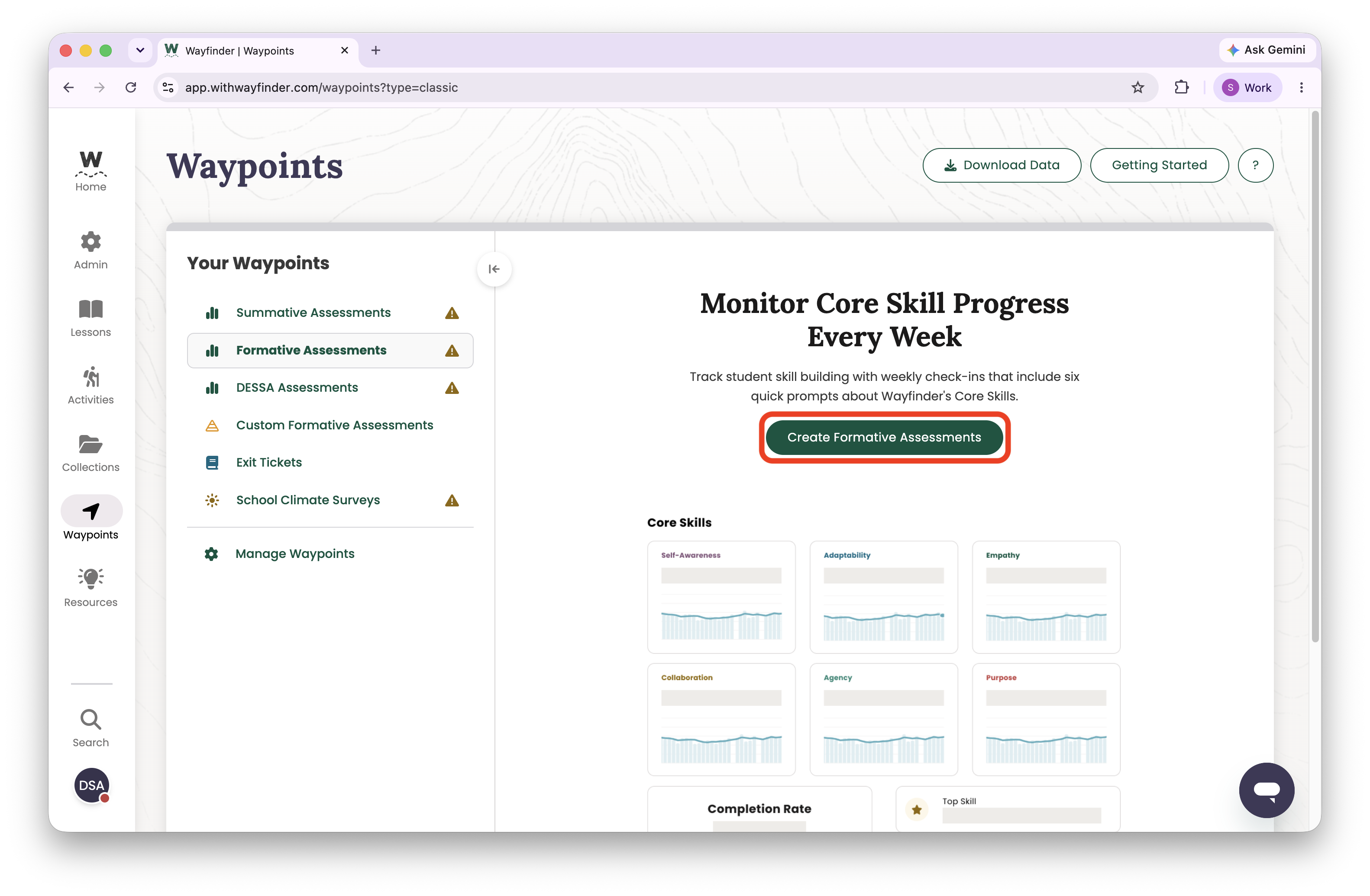The image size is (1370, 896).
Task: Click School Climate Surveys warning triangle
Action: 452,501
